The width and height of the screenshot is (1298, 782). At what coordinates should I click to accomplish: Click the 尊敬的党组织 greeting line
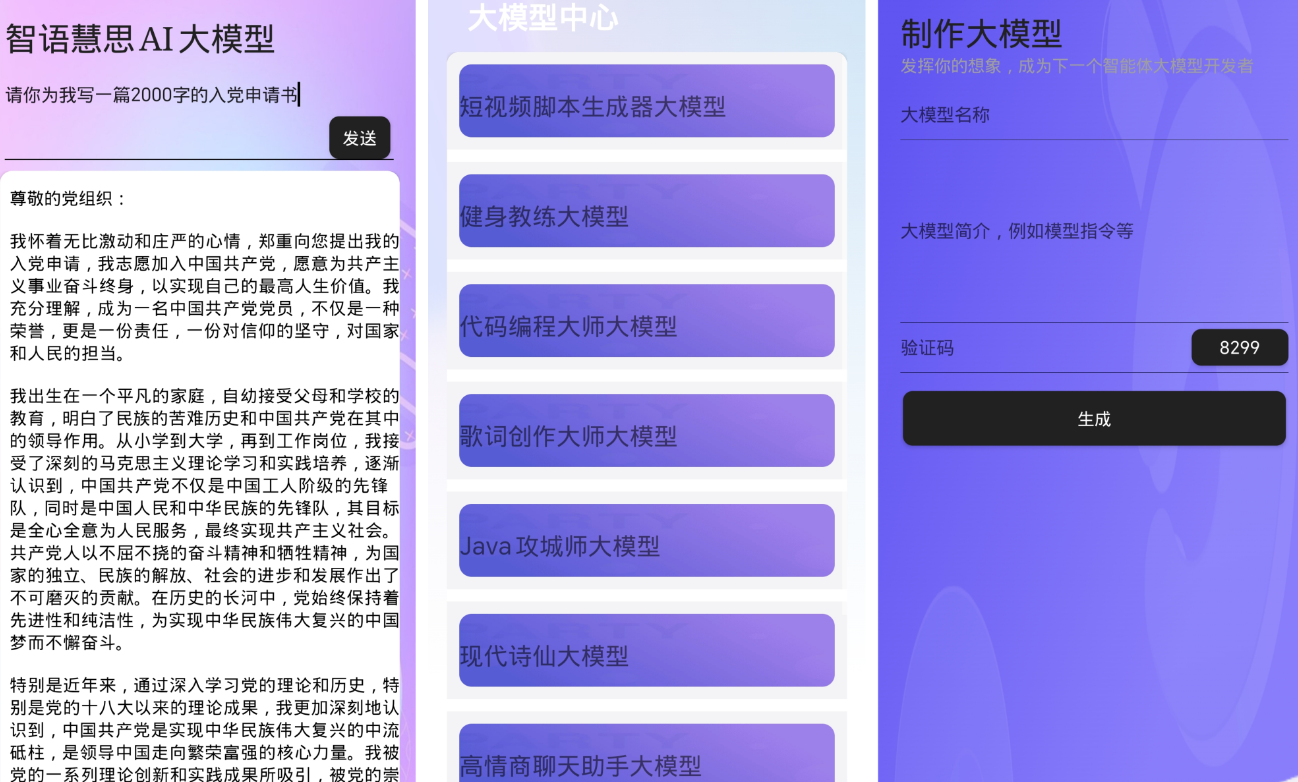tap(70, 199)
